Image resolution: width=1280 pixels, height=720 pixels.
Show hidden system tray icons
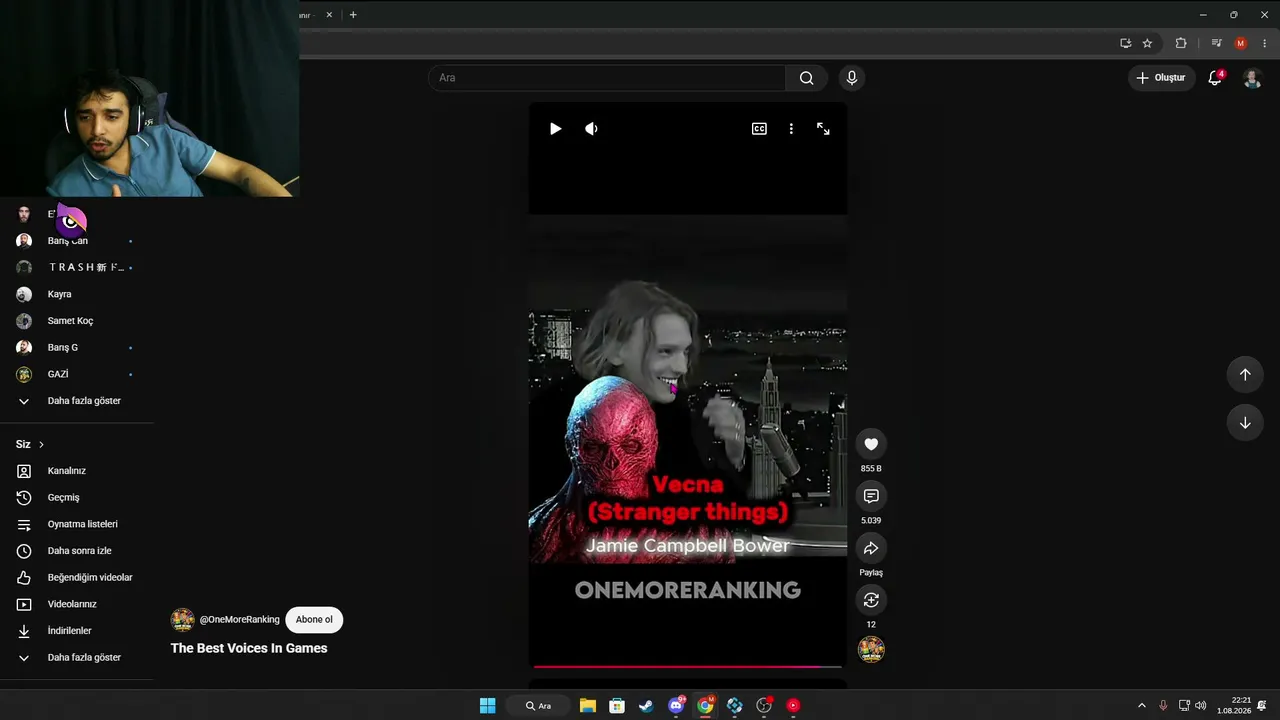point(1142,706)
